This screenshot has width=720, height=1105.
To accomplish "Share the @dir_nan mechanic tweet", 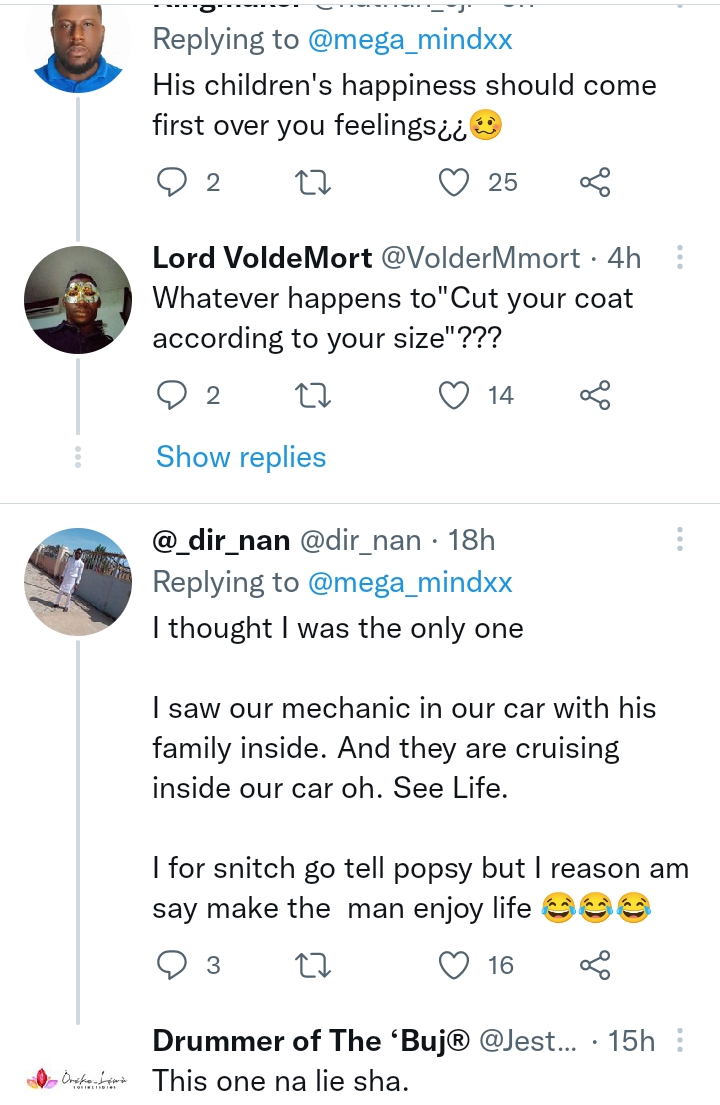I will pyautogui.click(x=595, y=965).
